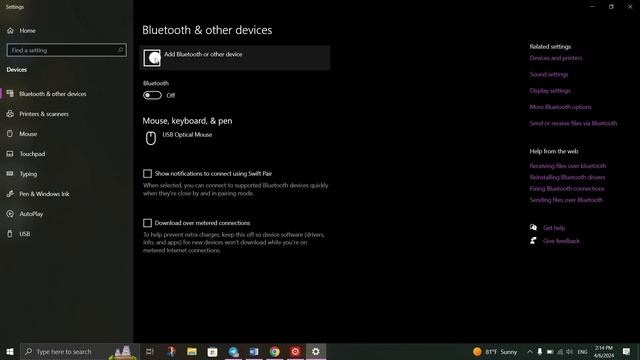640x360 pixels.
Task: Click the Find a setting search box
Action: pos(67,50)
